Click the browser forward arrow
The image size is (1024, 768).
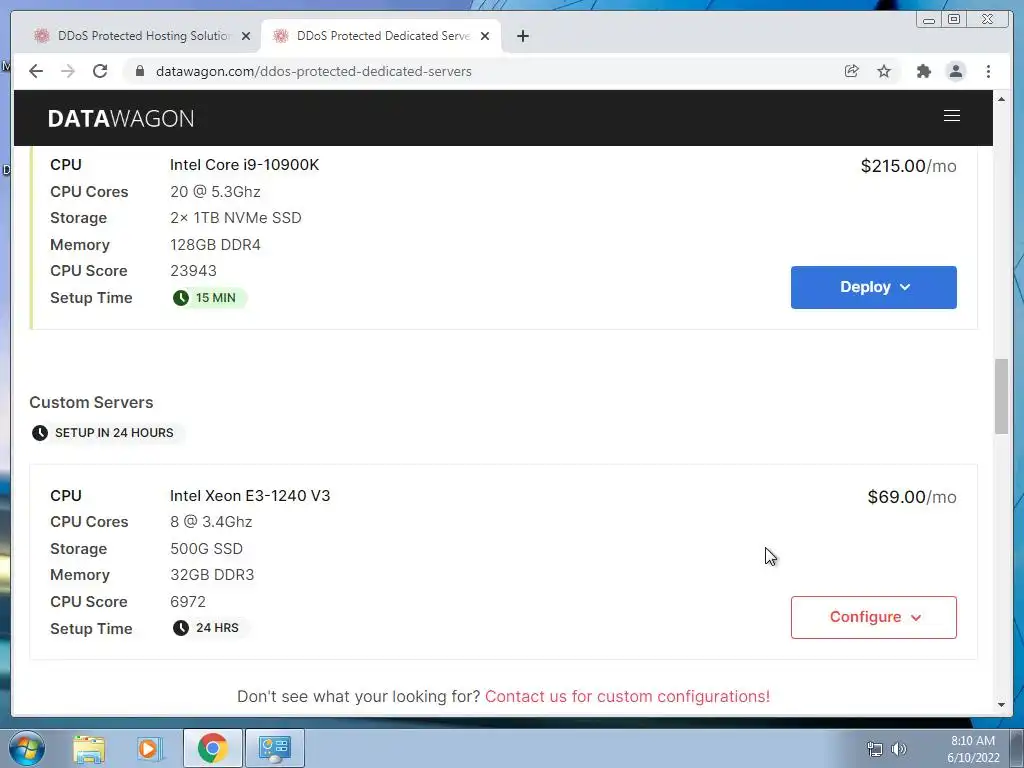tap(68, 71)
